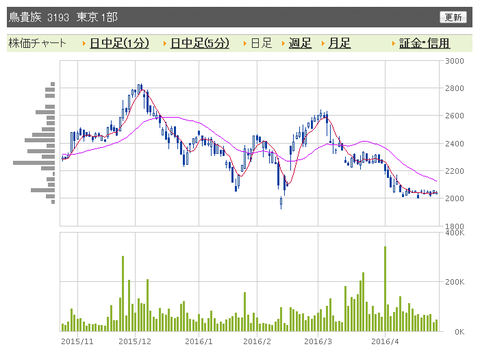Open the 証金・信用 margin info link
Viewport: 480px width, 364px height.
(425, 43)
